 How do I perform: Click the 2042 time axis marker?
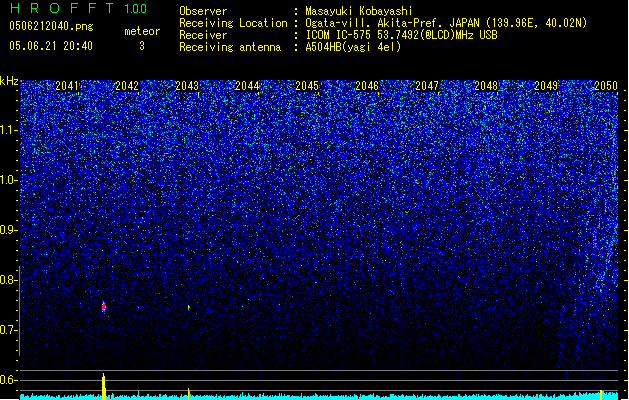(127, 86)
